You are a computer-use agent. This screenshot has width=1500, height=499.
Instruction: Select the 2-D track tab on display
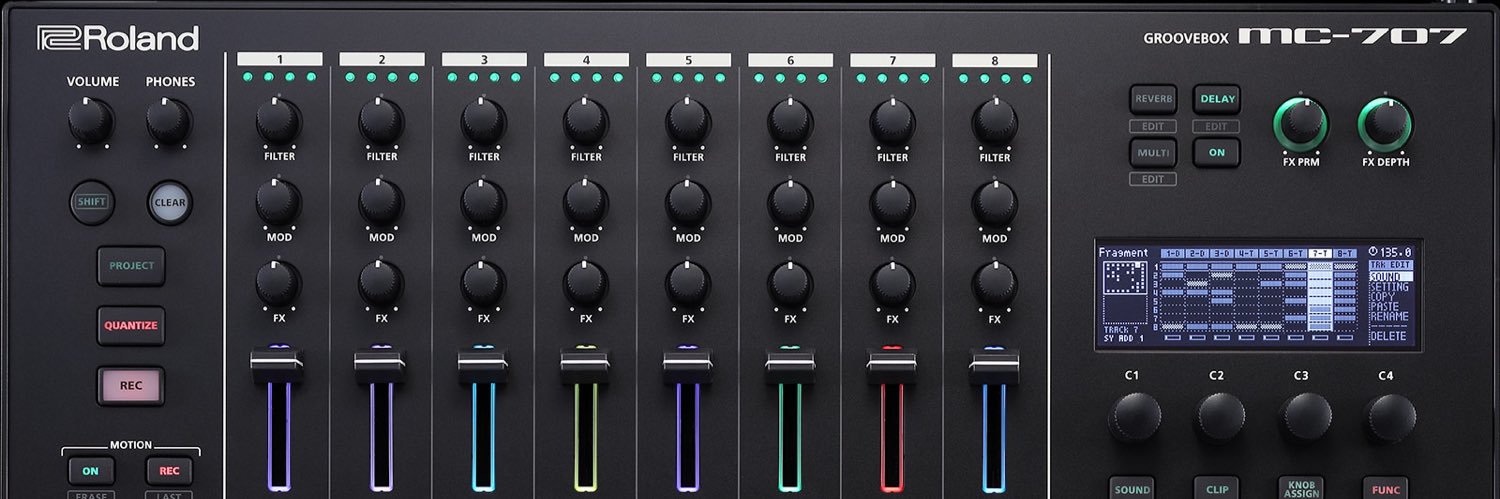pos(1197,253)
